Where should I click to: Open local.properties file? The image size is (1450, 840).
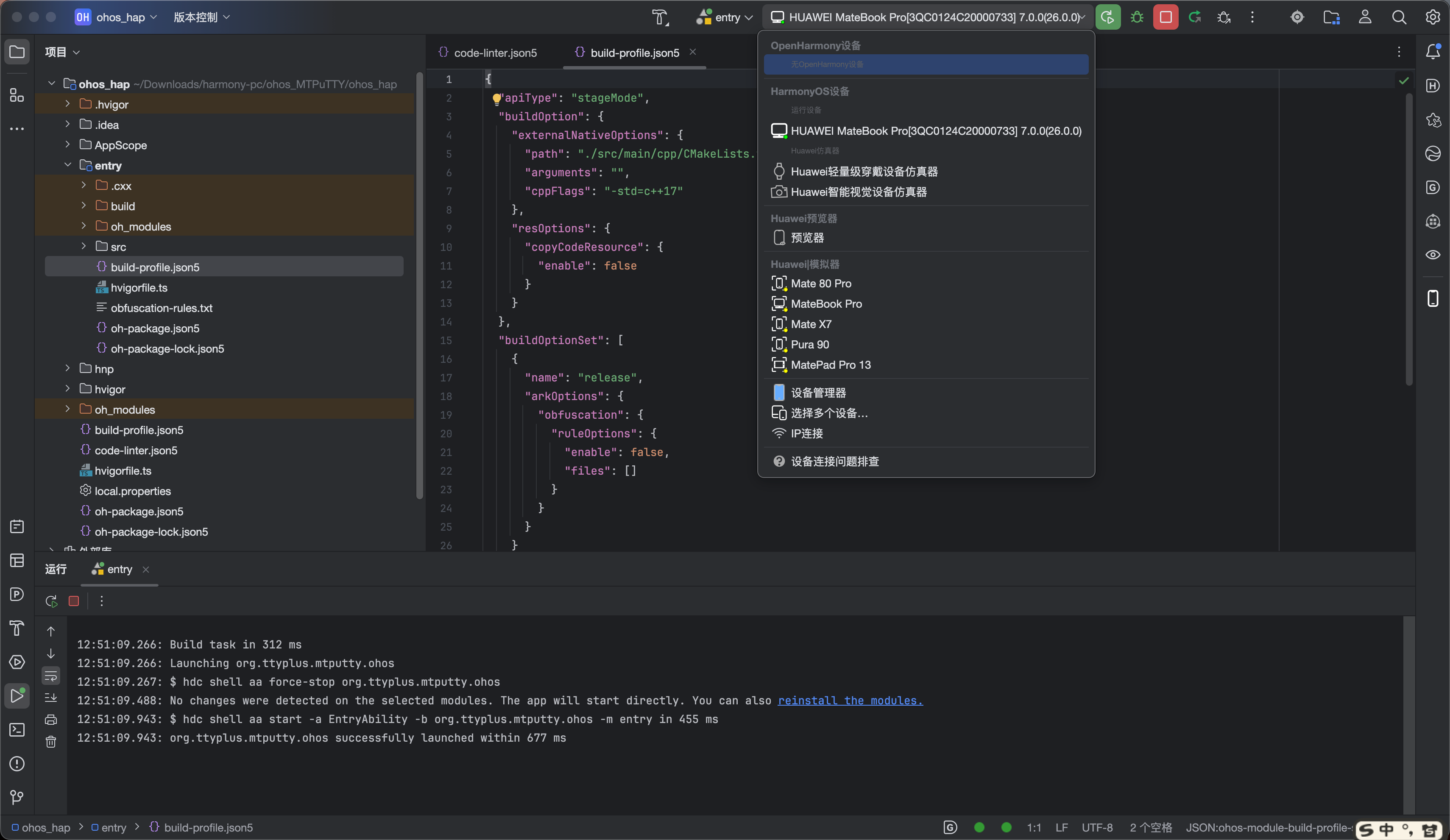(x=133, y=491)
